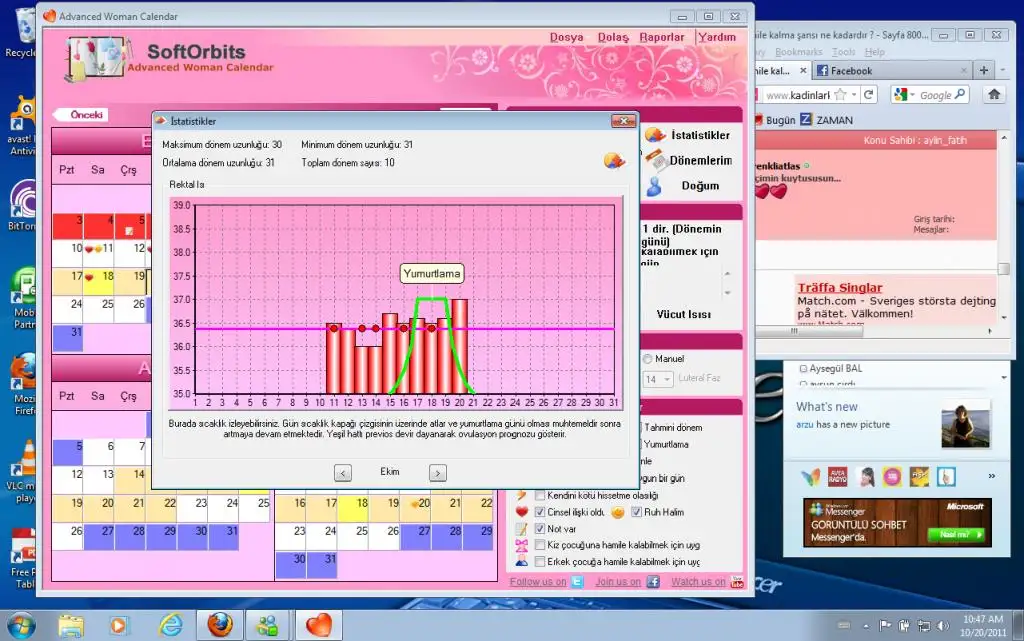Open Internet Explorer from the taskbar

(x=170, y=625)
